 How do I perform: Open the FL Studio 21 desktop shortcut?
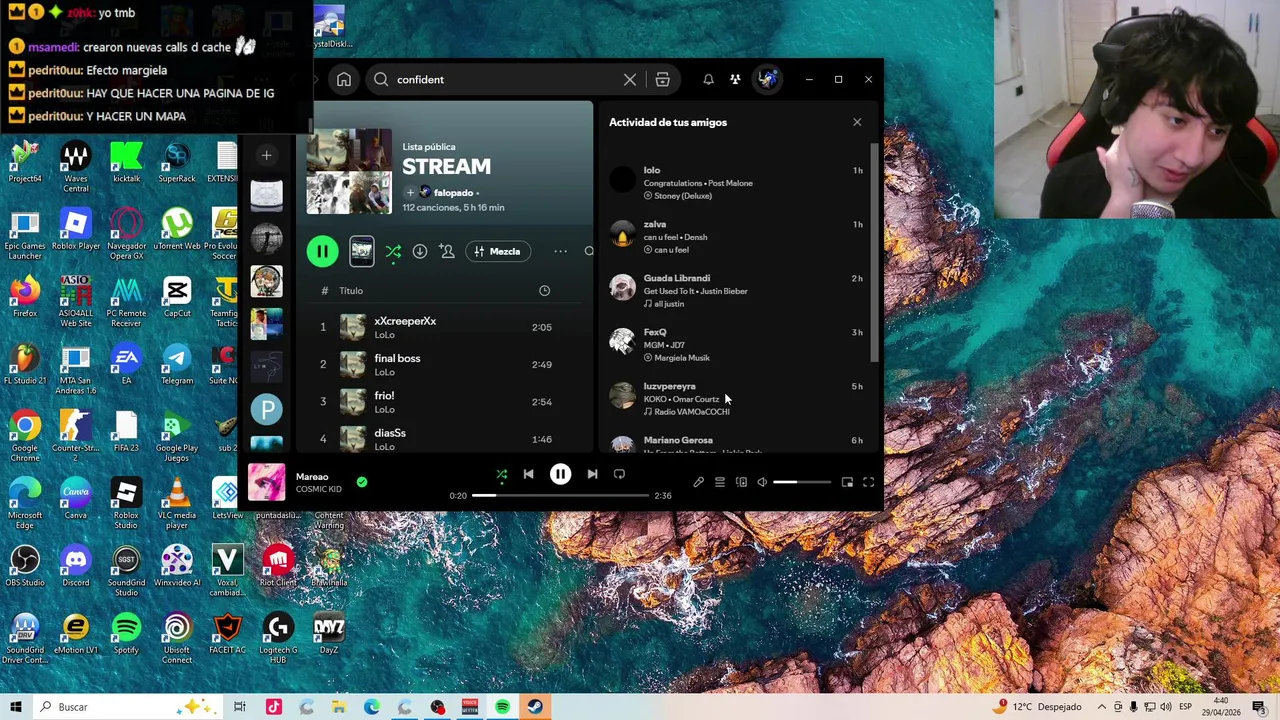tap(25, 364)
